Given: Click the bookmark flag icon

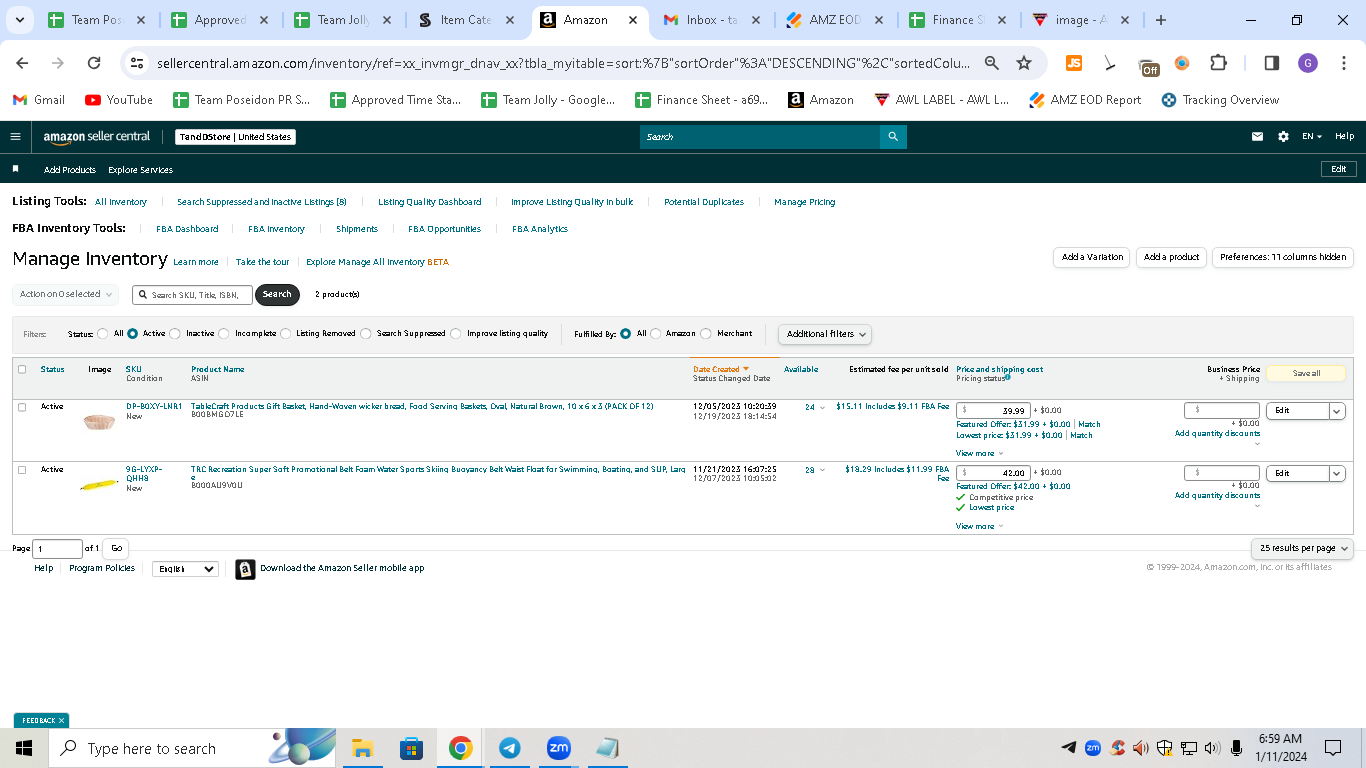Looking at the screenshot, I should (15, 169).
